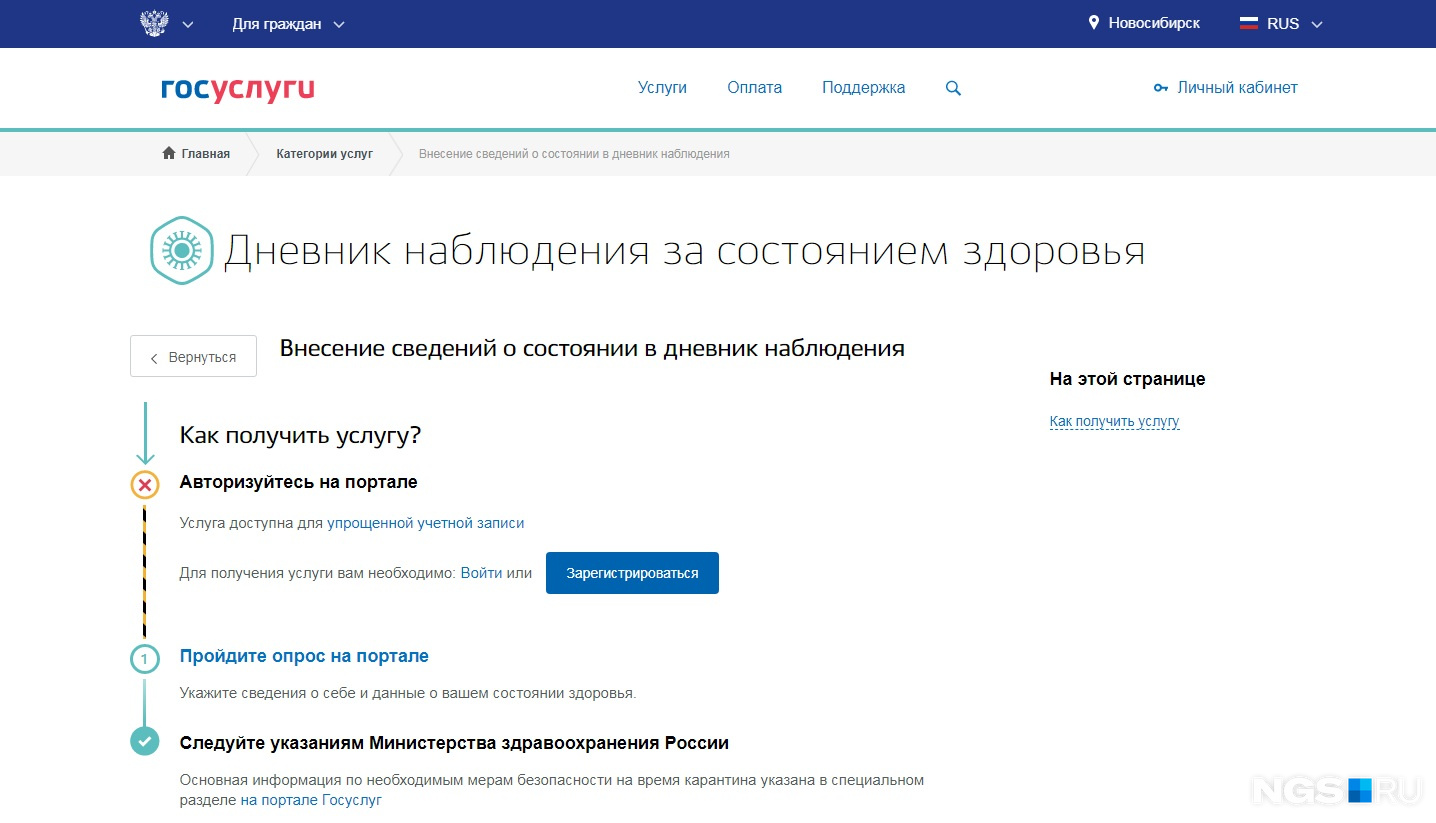Click the red X authorization step icon
Screen dimensions: 1436x823
click(145, 486)
